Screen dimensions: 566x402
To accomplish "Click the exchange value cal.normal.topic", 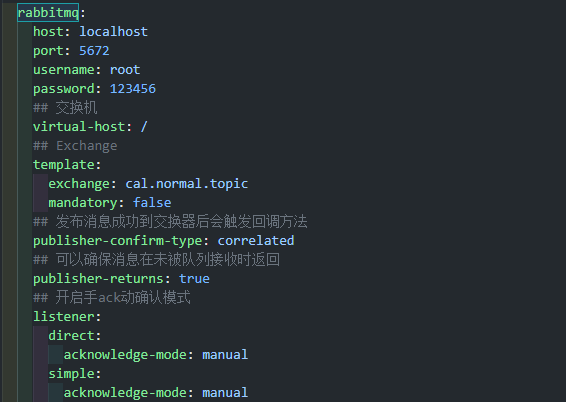I will click(187, 184).
